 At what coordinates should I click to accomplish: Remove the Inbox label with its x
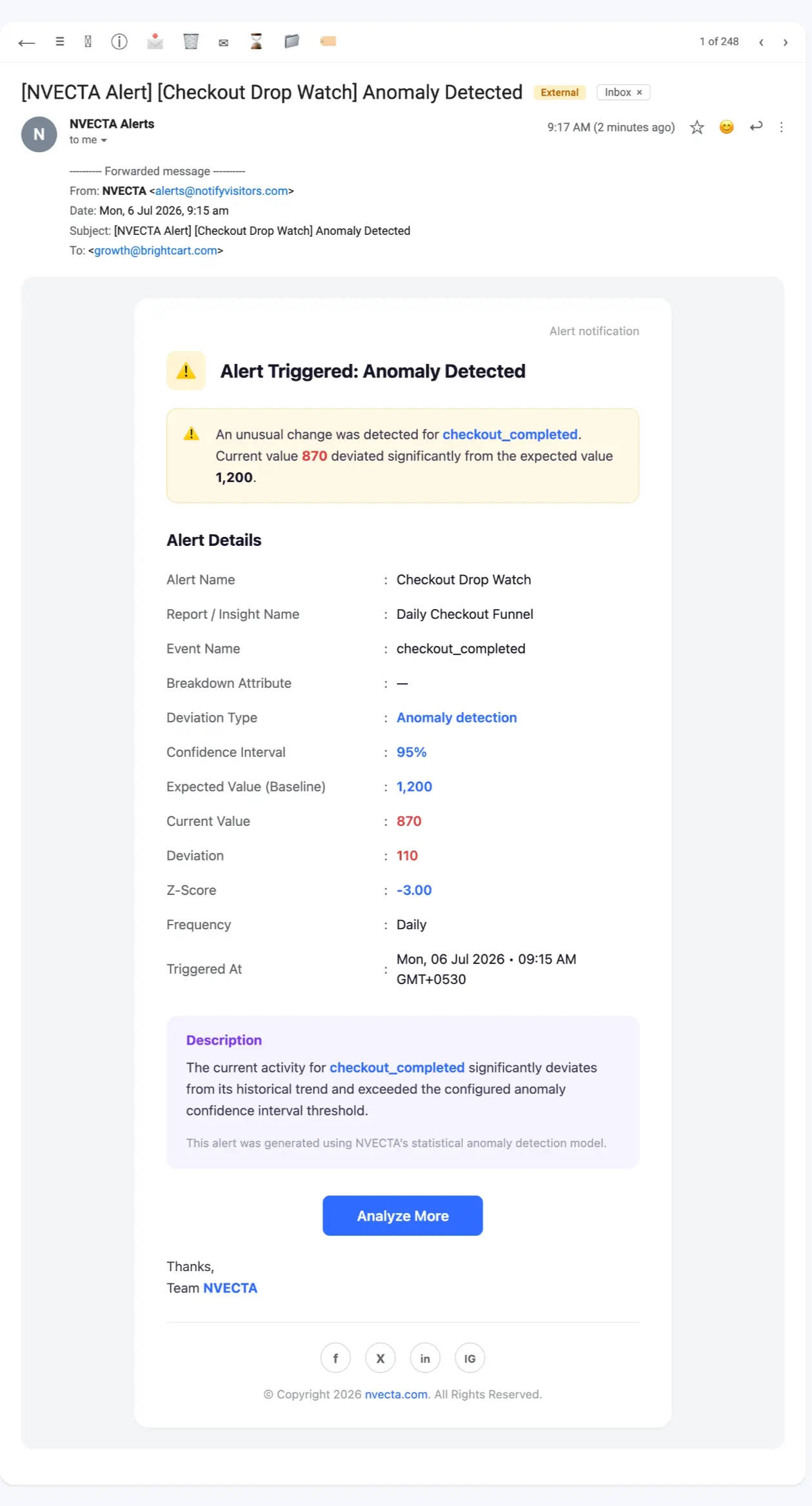[639, 92]
